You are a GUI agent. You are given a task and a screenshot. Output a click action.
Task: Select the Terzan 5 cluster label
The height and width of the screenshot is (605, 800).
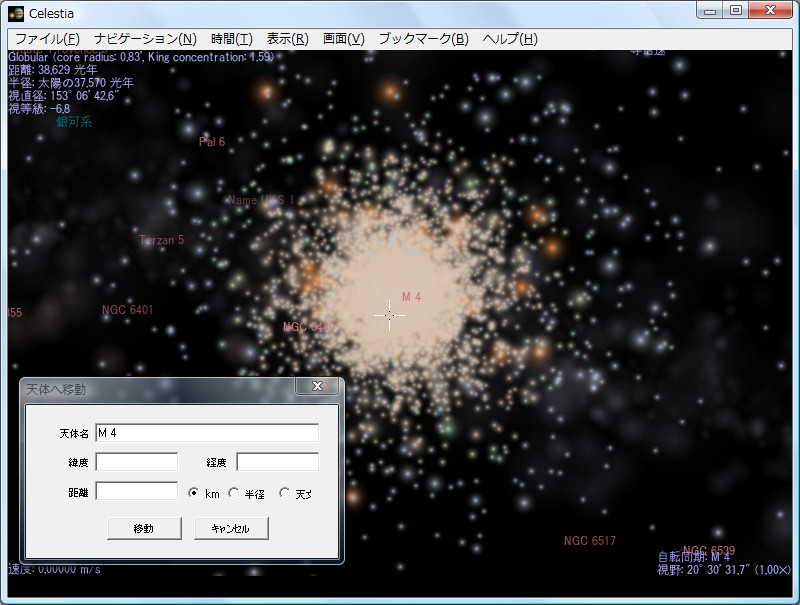point(162,240)
